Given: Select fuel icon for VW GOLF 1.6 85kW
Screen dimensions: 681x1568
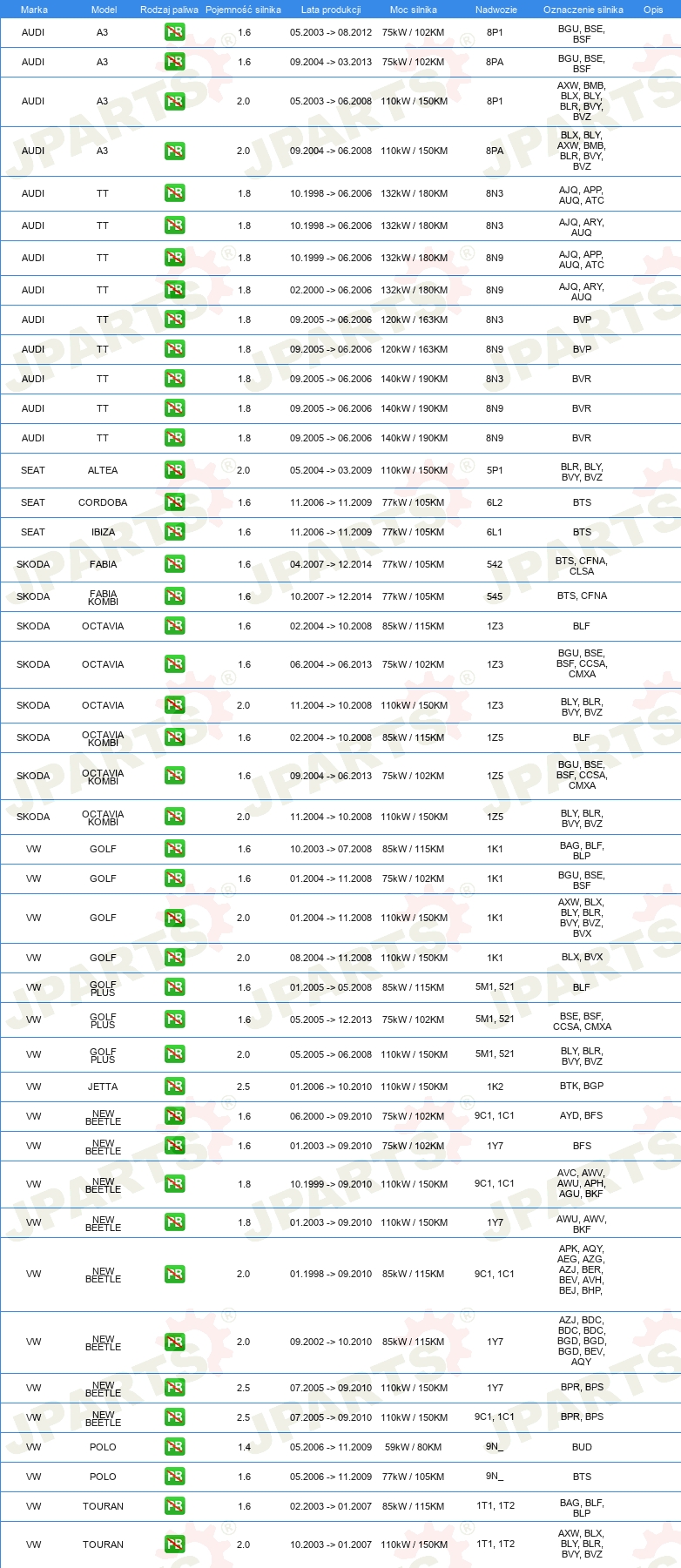Looking at the screenshot, I should pos(174,849).
